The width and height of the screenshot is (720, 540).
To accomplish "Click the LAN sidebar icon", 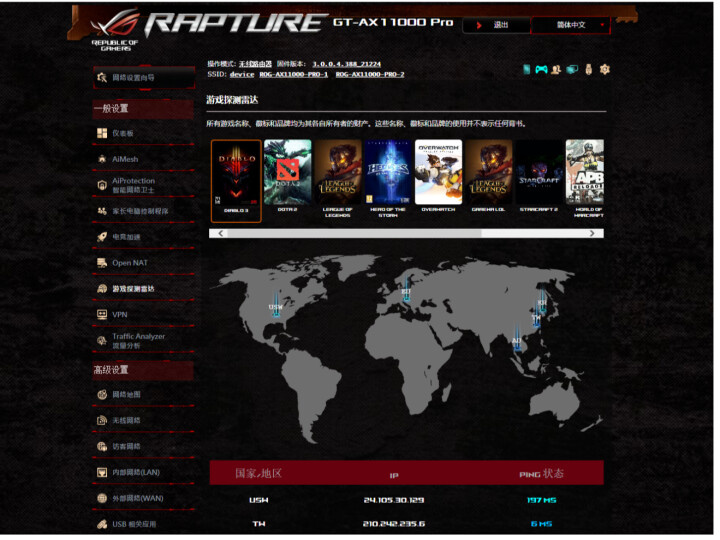I will (102, 472).
